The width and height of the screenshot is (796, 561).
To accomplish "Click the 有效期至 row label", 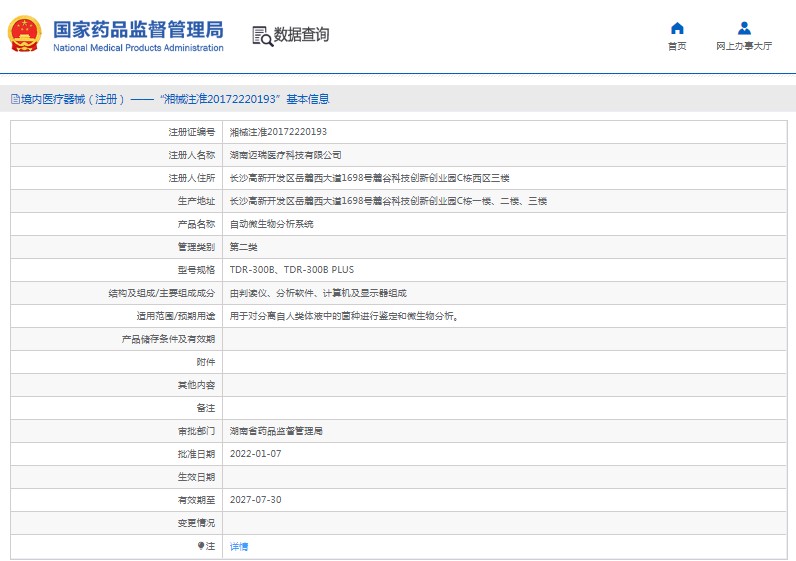I will 196,500.
